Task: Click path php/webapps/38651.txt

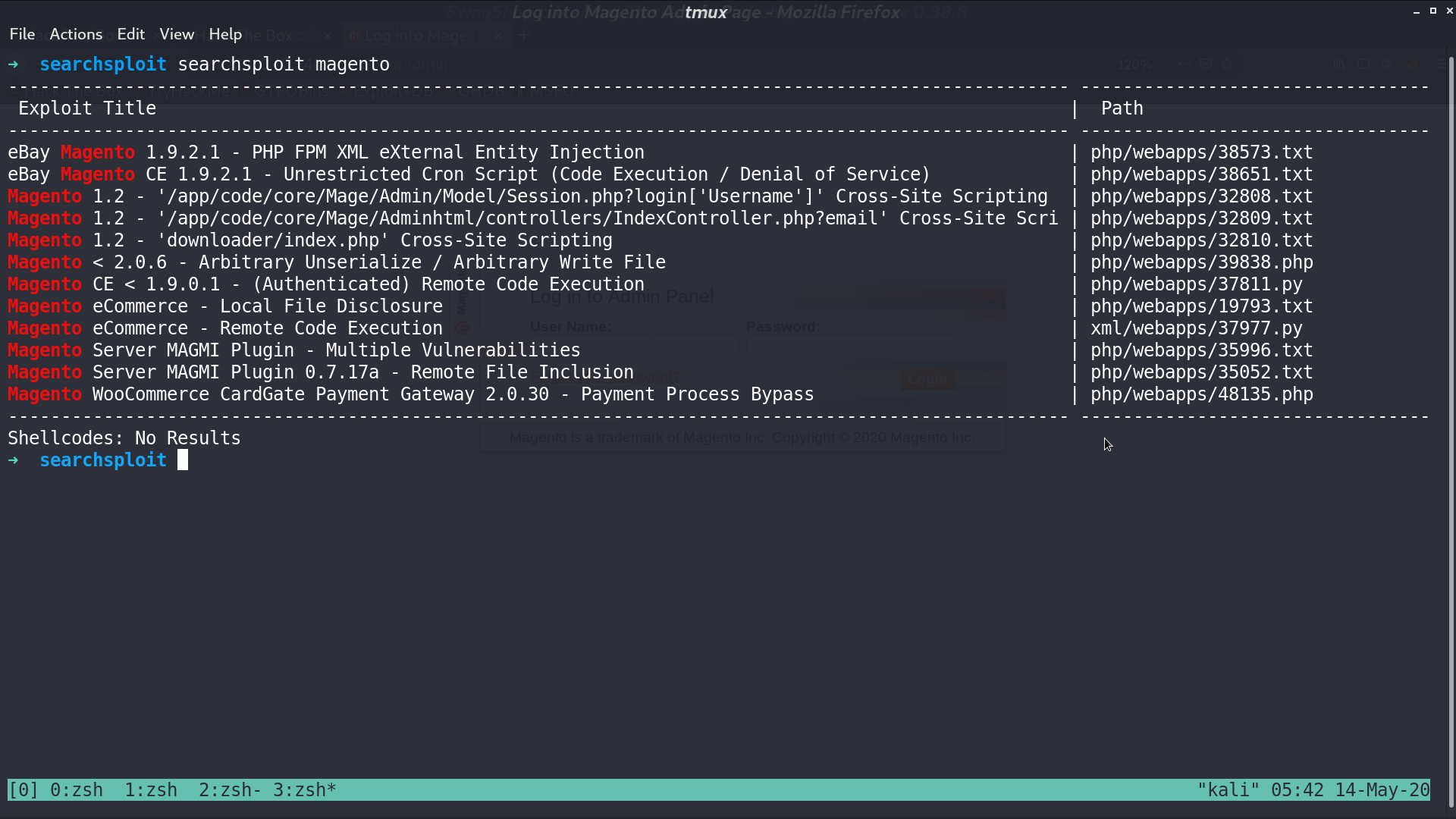Action: pyautogui.click(x=1202, y=174)
